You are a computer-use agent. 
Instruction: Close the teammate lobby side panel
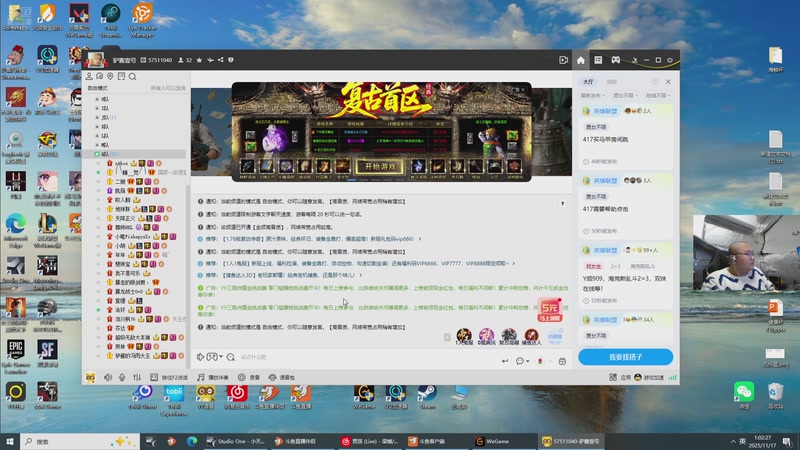pos(668,82)
